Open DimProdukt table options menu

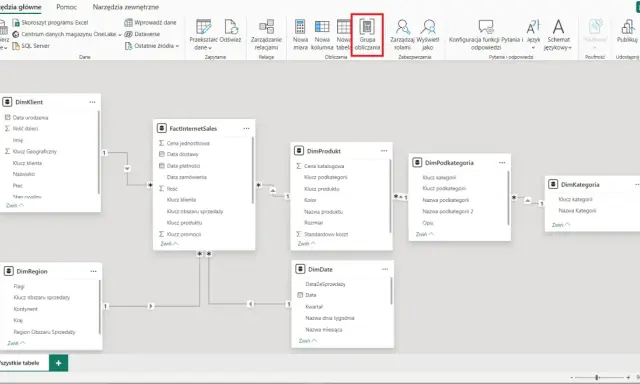(x=384, y=151)
